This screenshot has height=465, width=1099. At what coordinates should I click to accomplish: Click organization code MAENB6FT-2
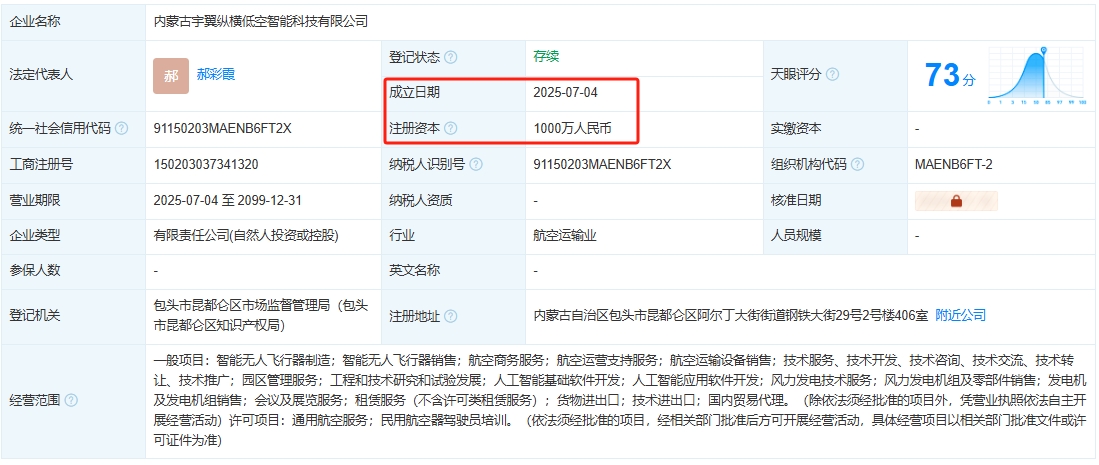953,165
